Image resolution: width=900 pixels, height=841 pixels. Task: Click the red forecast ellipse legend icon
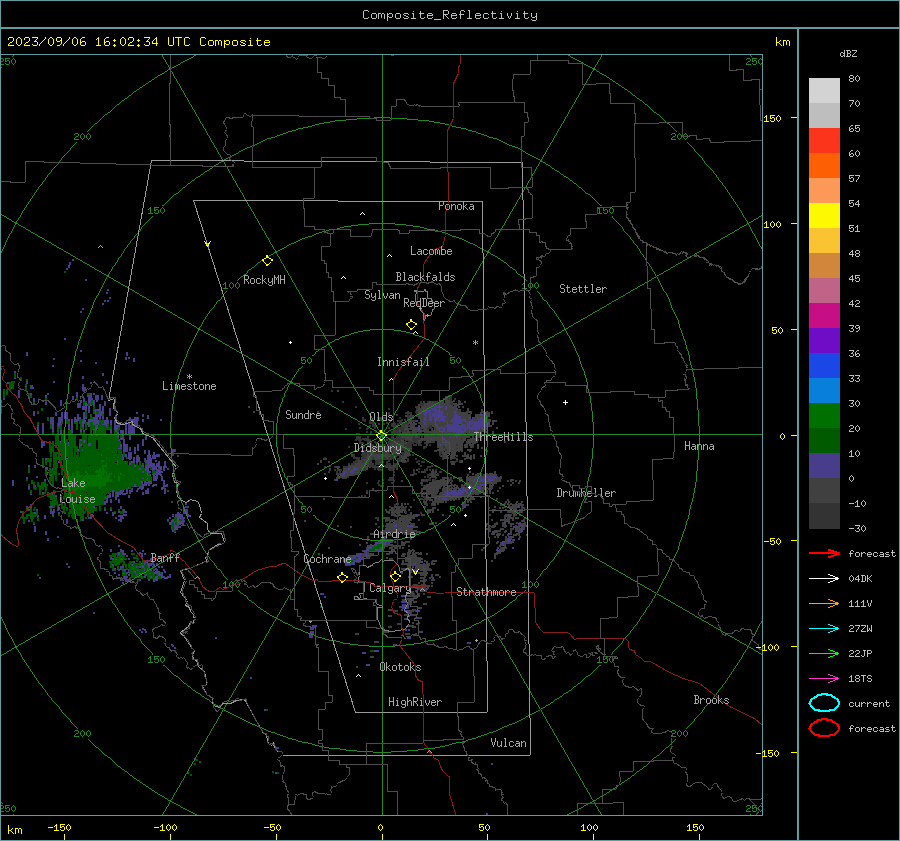point(824,728)
